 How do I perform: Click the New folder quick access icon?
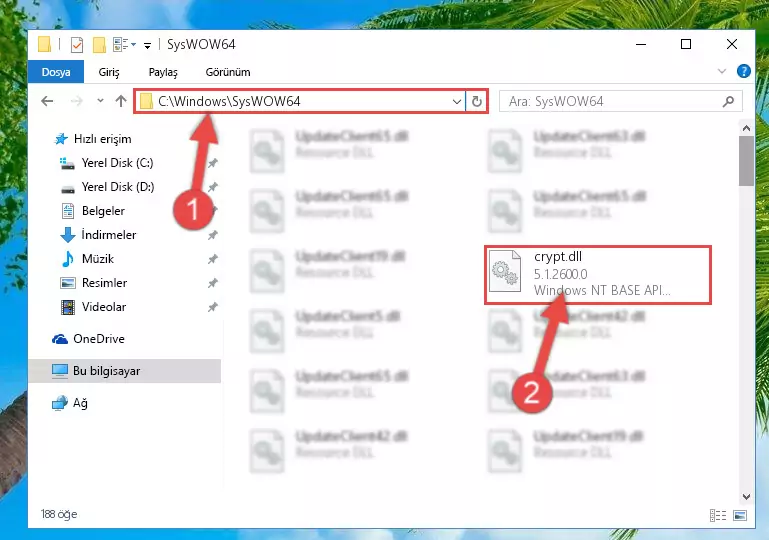[x=100, y=45]
